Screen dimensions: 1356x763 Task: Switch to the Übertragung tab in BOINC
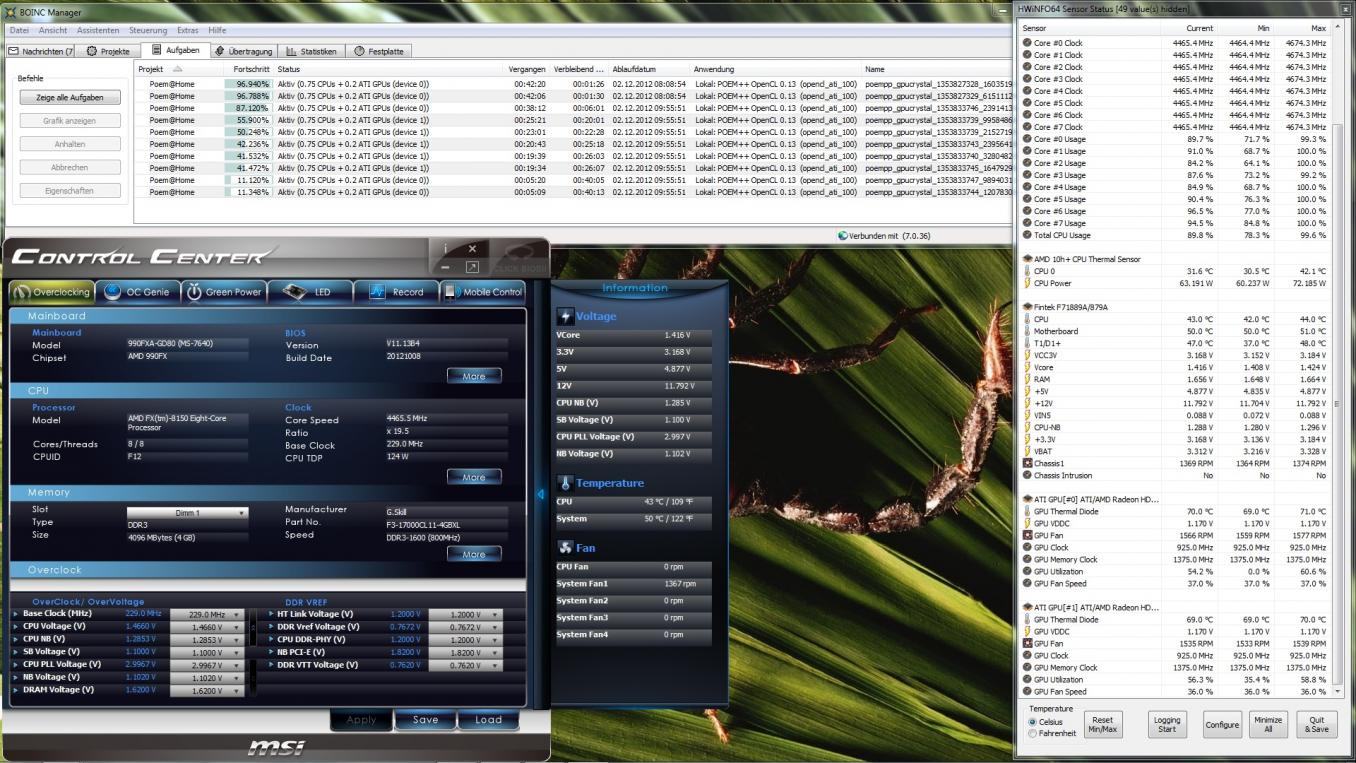tap(243, 51)
